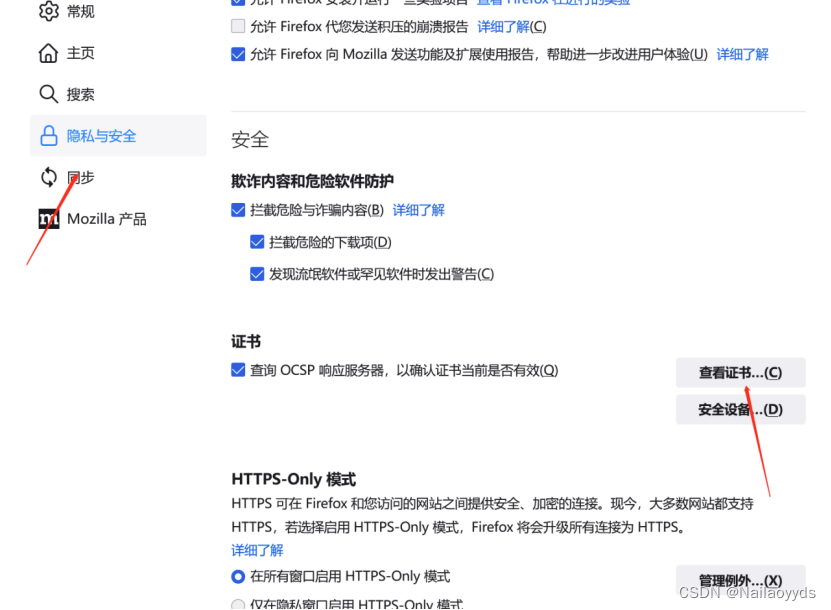Open 详细了解 link beside crash reports option
Image resolution: width=831 pixels, height=610 pixels.
(503, 26)
